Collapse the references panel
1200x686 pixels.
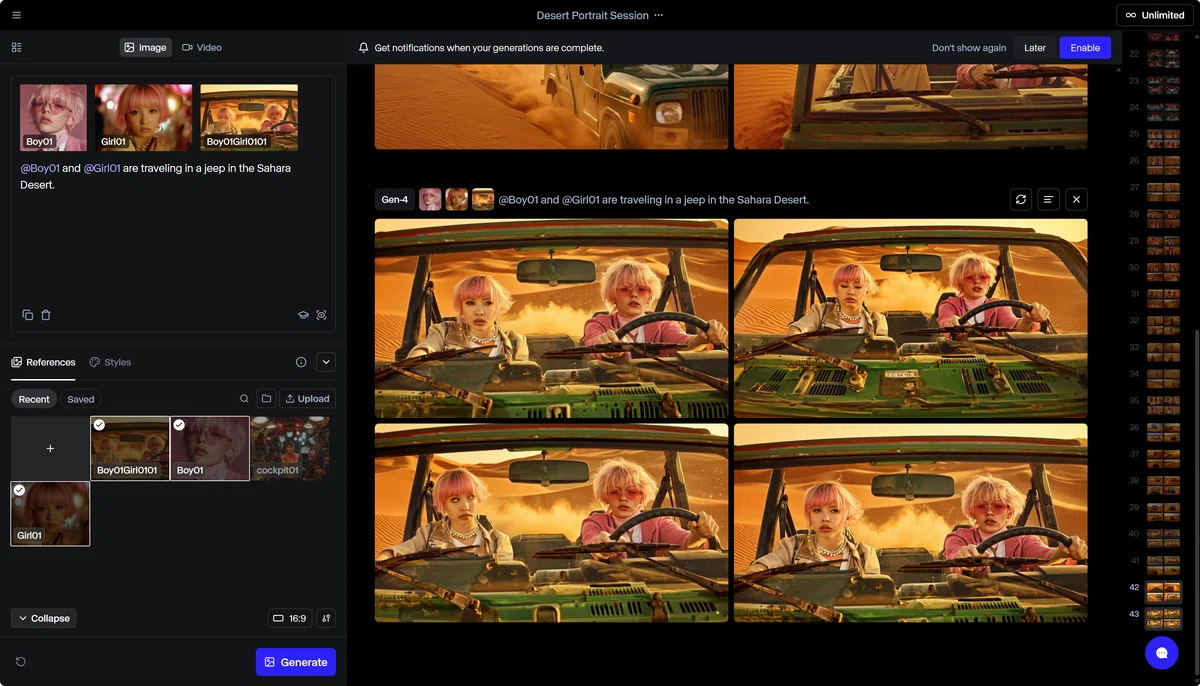coord(44,618)
